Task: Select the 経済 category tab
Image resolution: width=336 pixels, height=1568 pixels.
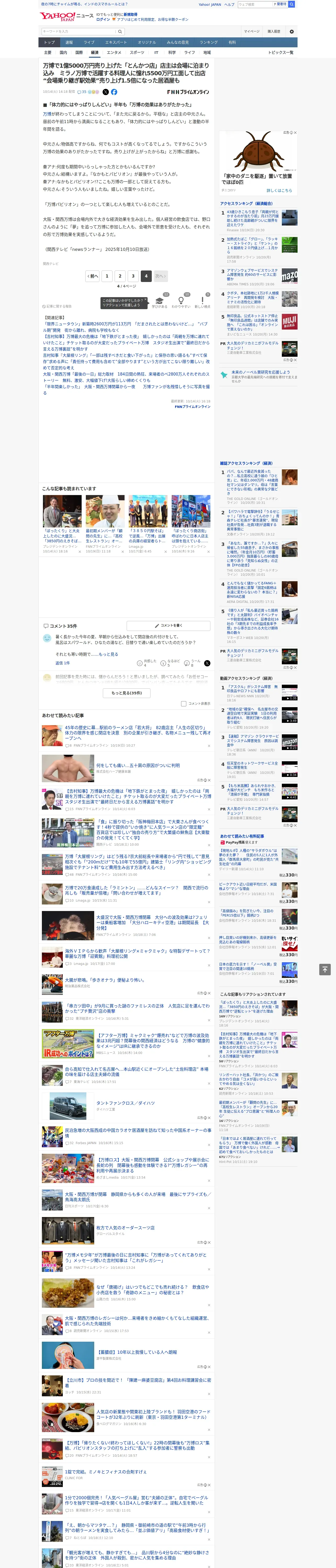Action: [94, 52]
